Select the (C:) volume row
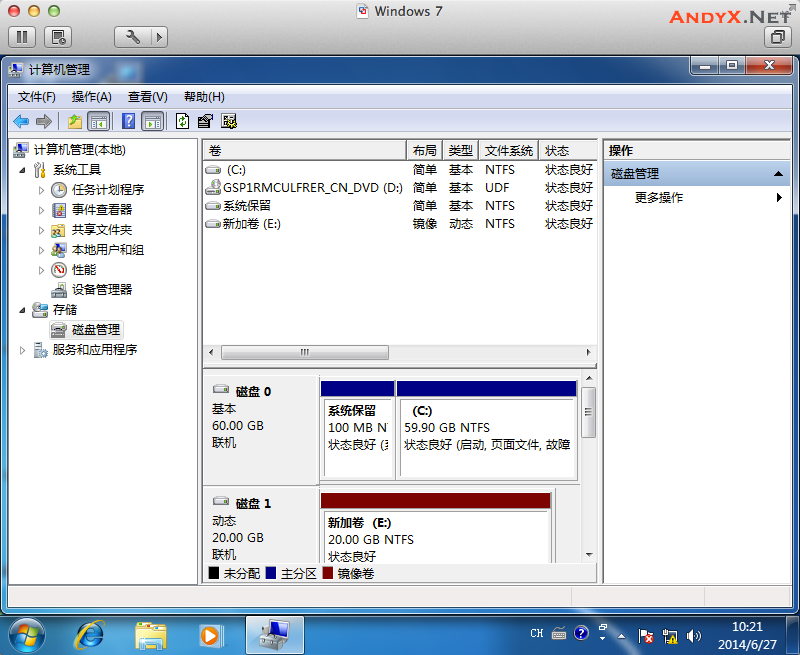 [399, 170]
